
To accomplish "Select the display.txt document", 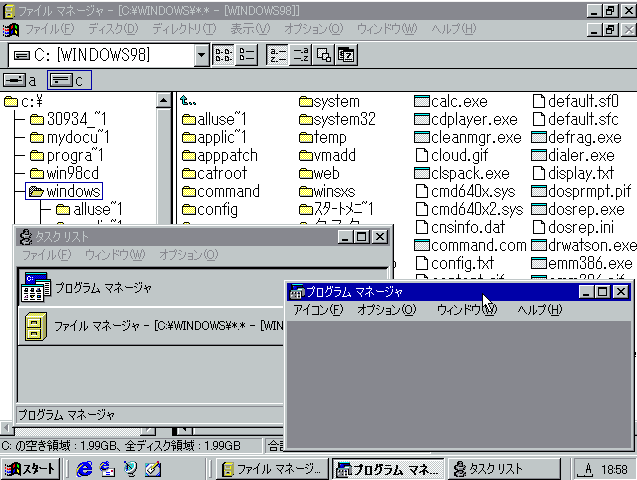I will [572, 173].
